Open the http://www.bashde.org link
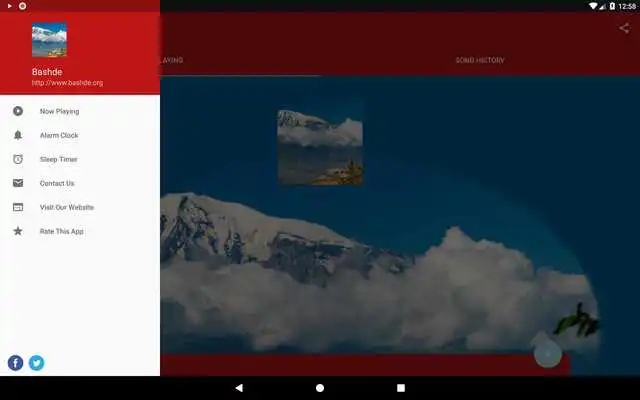640x400 pixels. pyautogui.click(x=67, y=83)
